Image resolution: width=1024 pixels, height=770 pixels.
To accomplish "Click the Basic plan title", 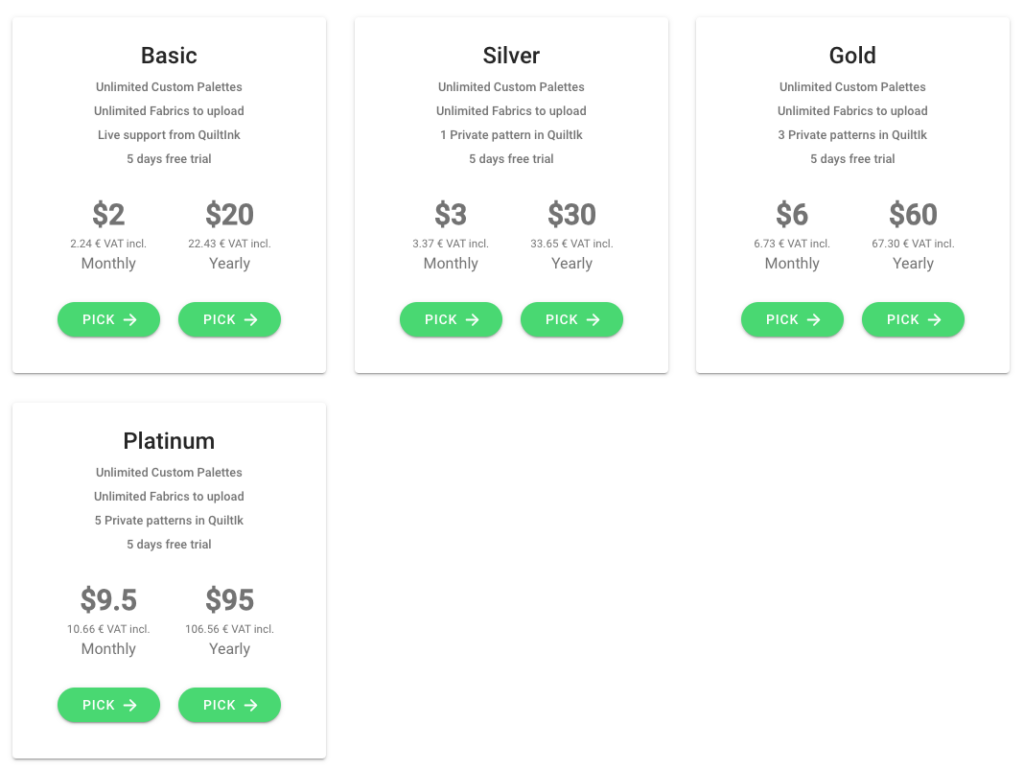I will pos(169,56).
